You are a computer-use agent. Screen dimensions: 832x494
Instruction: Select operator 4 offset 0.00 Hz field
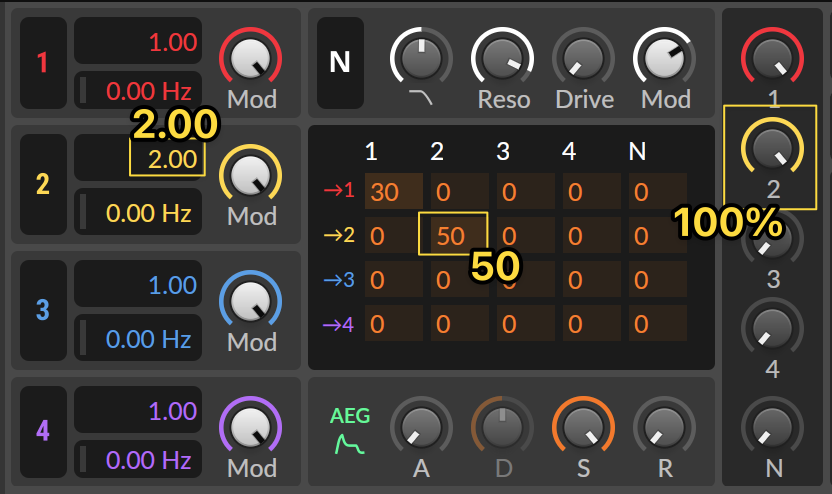[138, 459]
